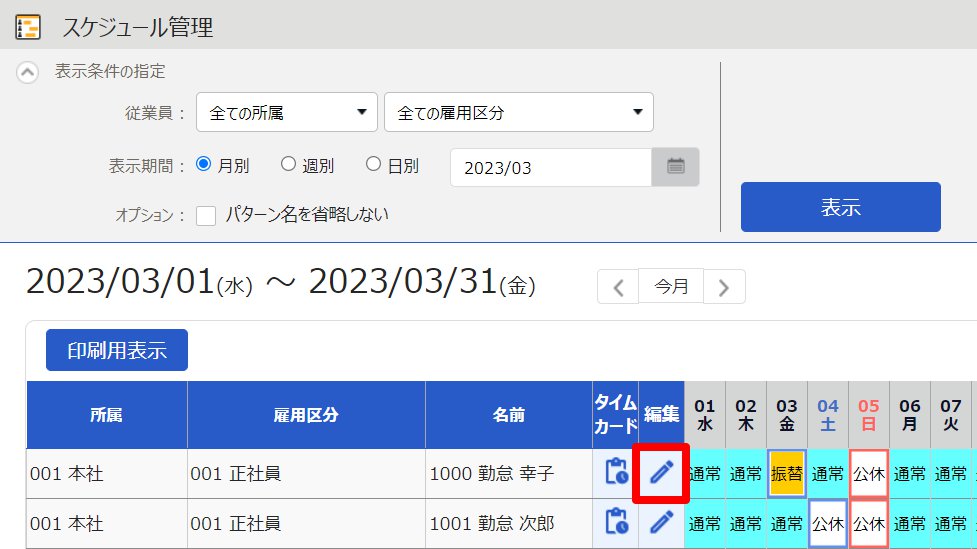Collapse the 表示条件の指定 section

click(x=27, y=72)
